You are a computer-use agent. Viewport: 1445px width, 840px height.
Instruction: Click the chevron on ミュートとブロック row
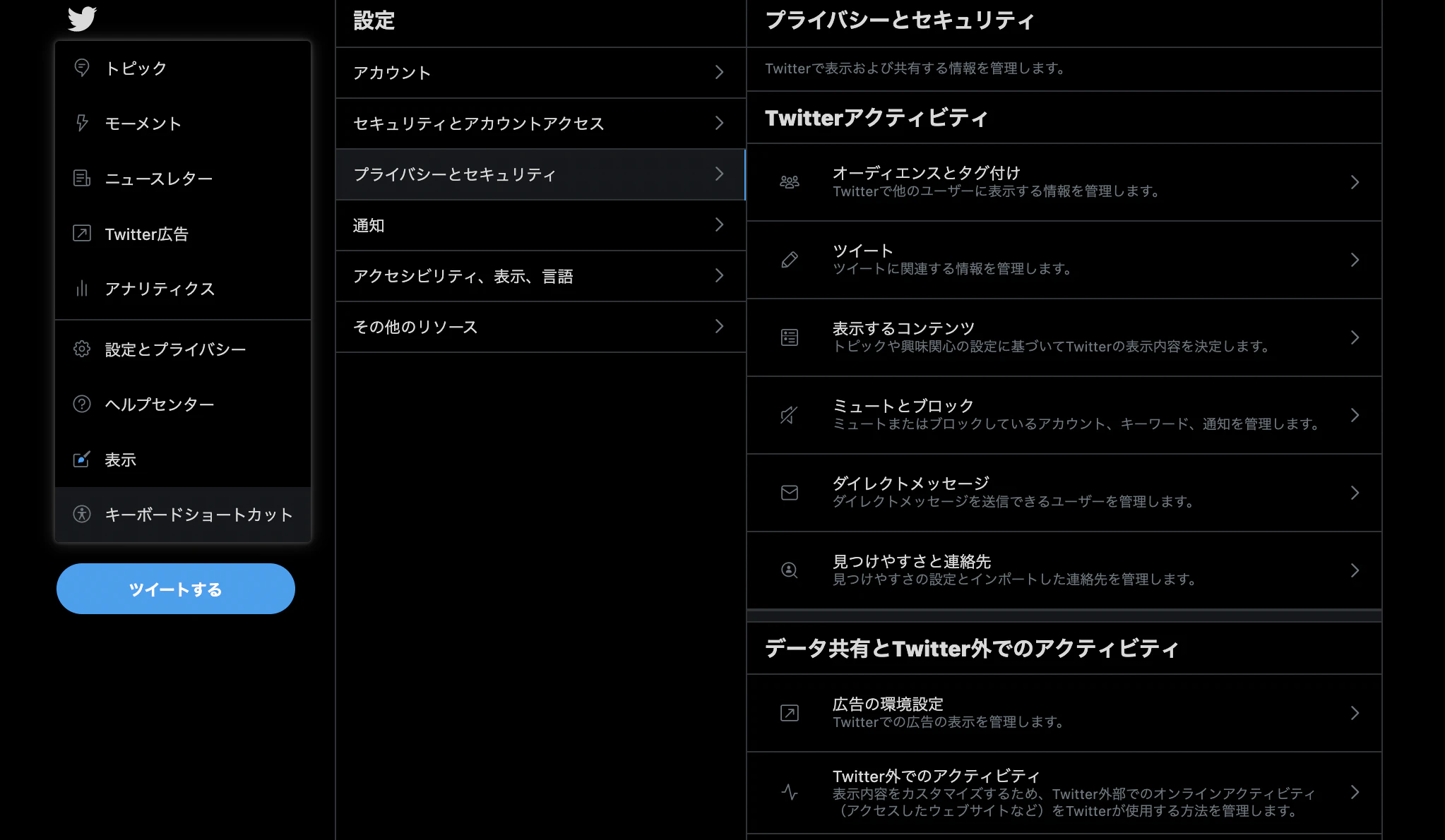pyautogui.click(x=1355, y=415)
